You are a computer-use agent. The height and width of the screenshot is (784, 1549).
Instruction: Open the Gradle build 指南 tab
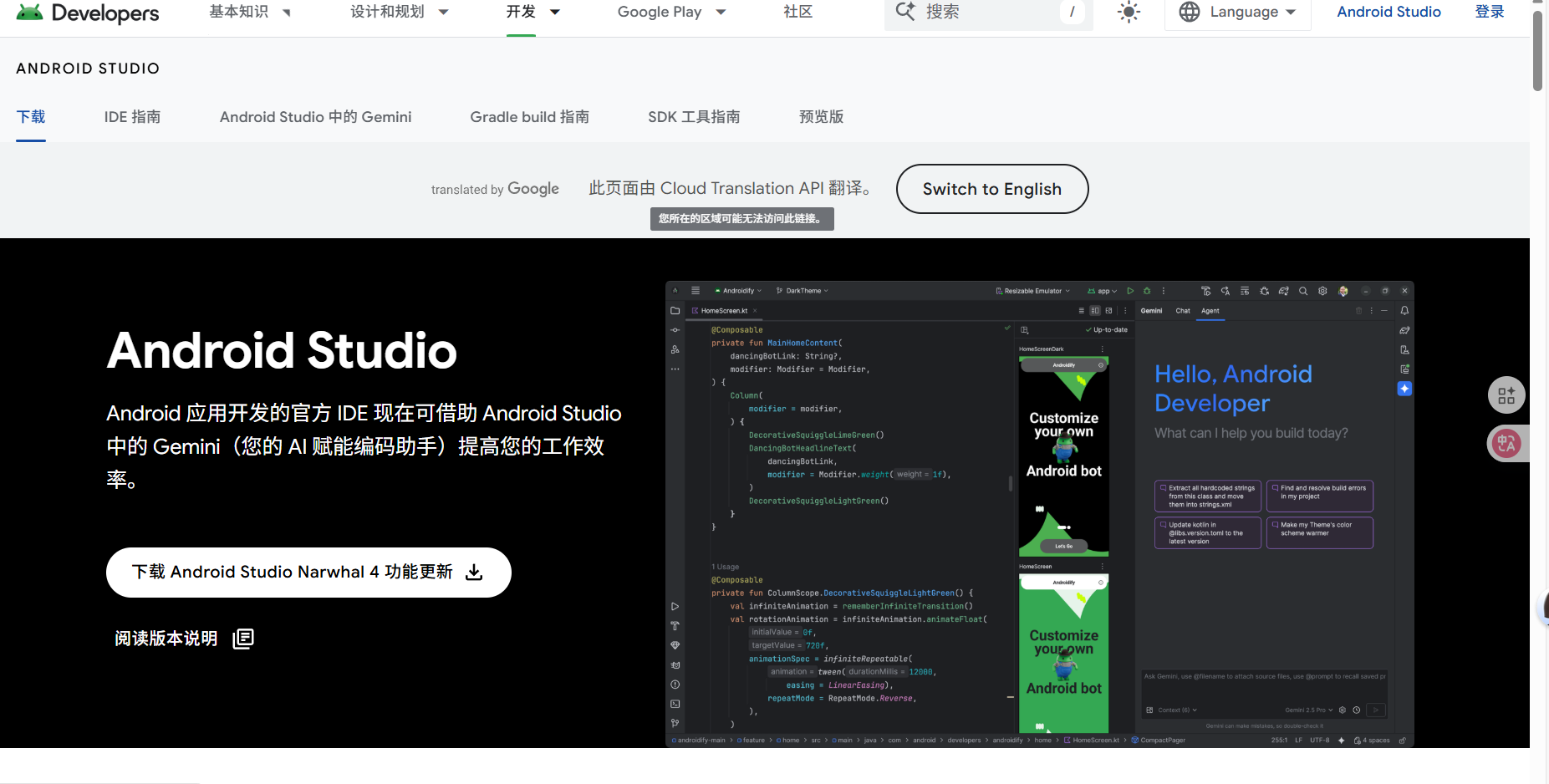click(x=530, y=117)
